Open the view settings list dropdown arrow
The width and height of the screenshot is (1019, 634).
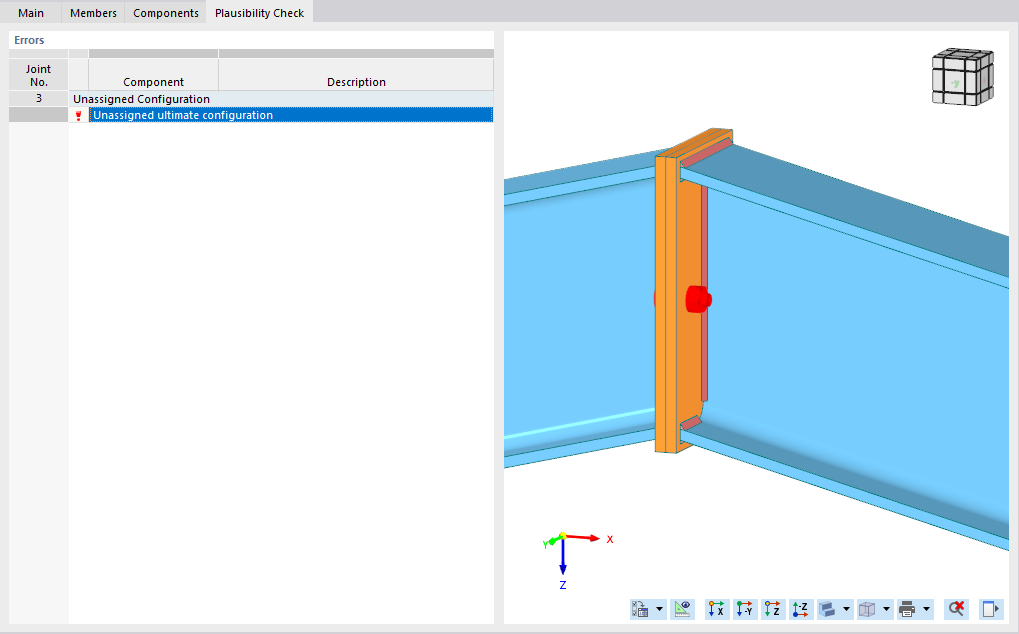coord(660,609)
